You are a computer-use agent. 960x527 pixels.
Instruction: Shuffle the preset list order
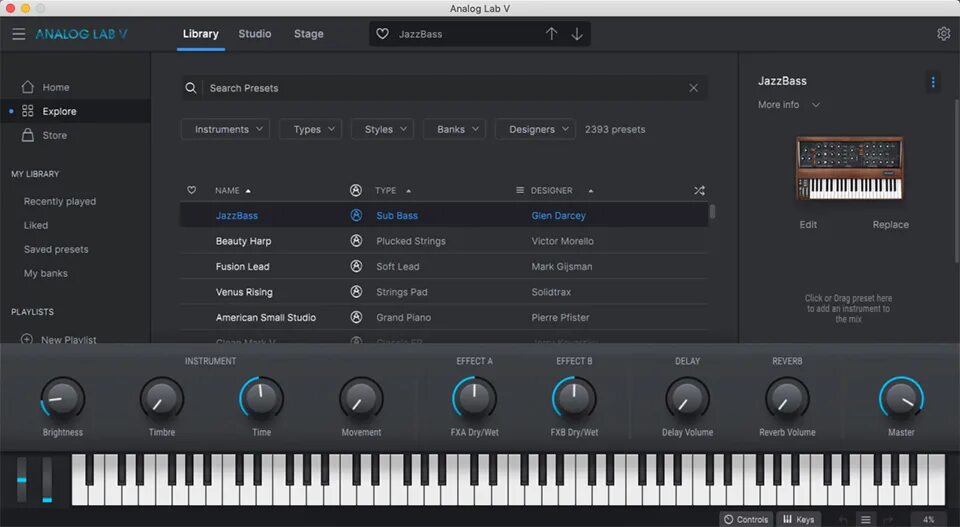click(699, 190)
